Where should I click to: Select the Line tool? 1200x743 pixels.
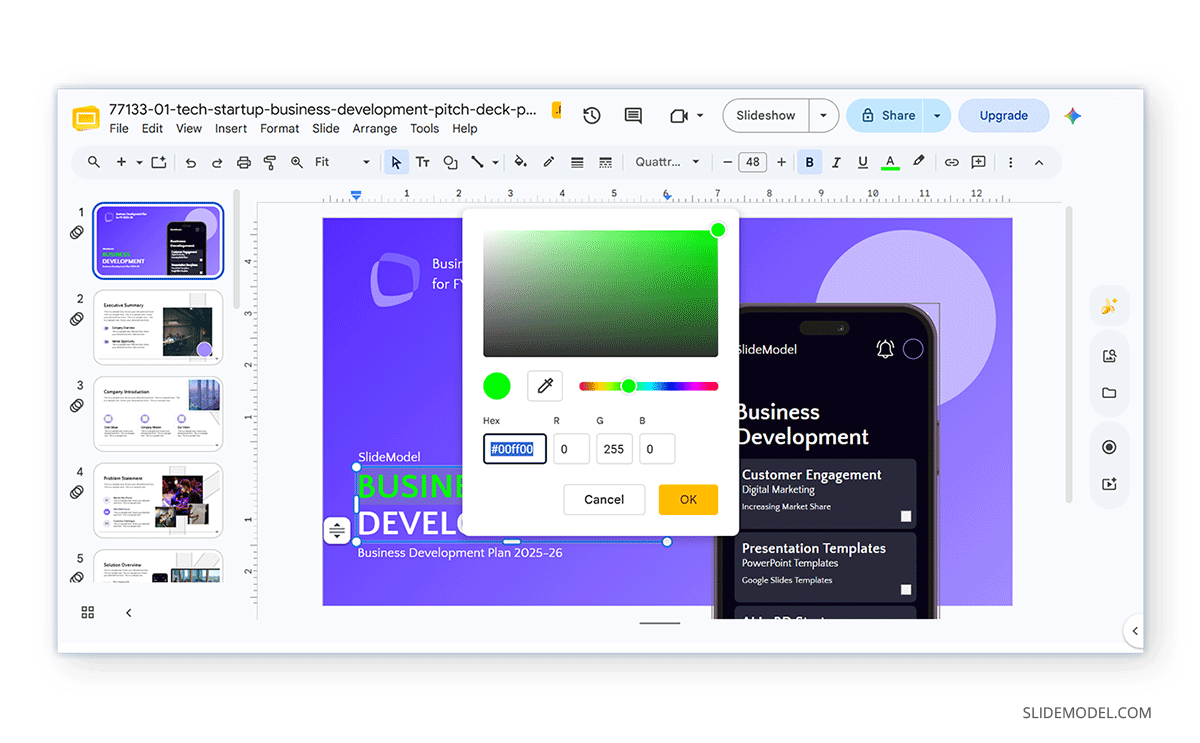point(477,162)
